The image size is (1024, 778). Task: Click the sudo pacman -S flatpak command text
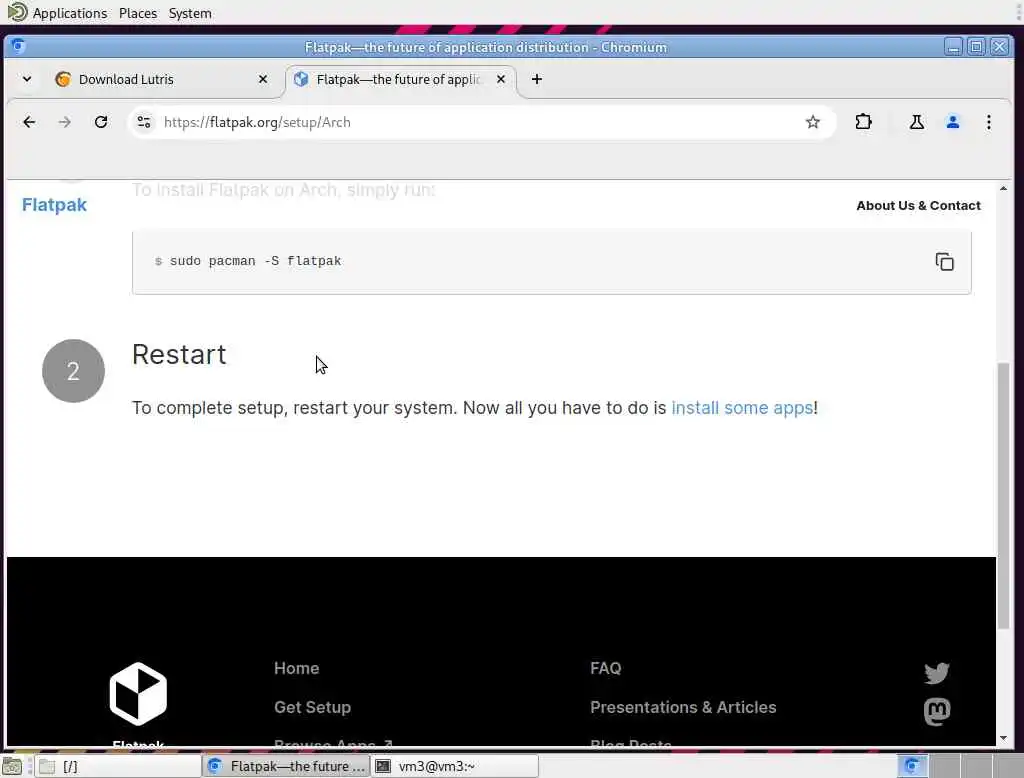(x=255, y=261)
